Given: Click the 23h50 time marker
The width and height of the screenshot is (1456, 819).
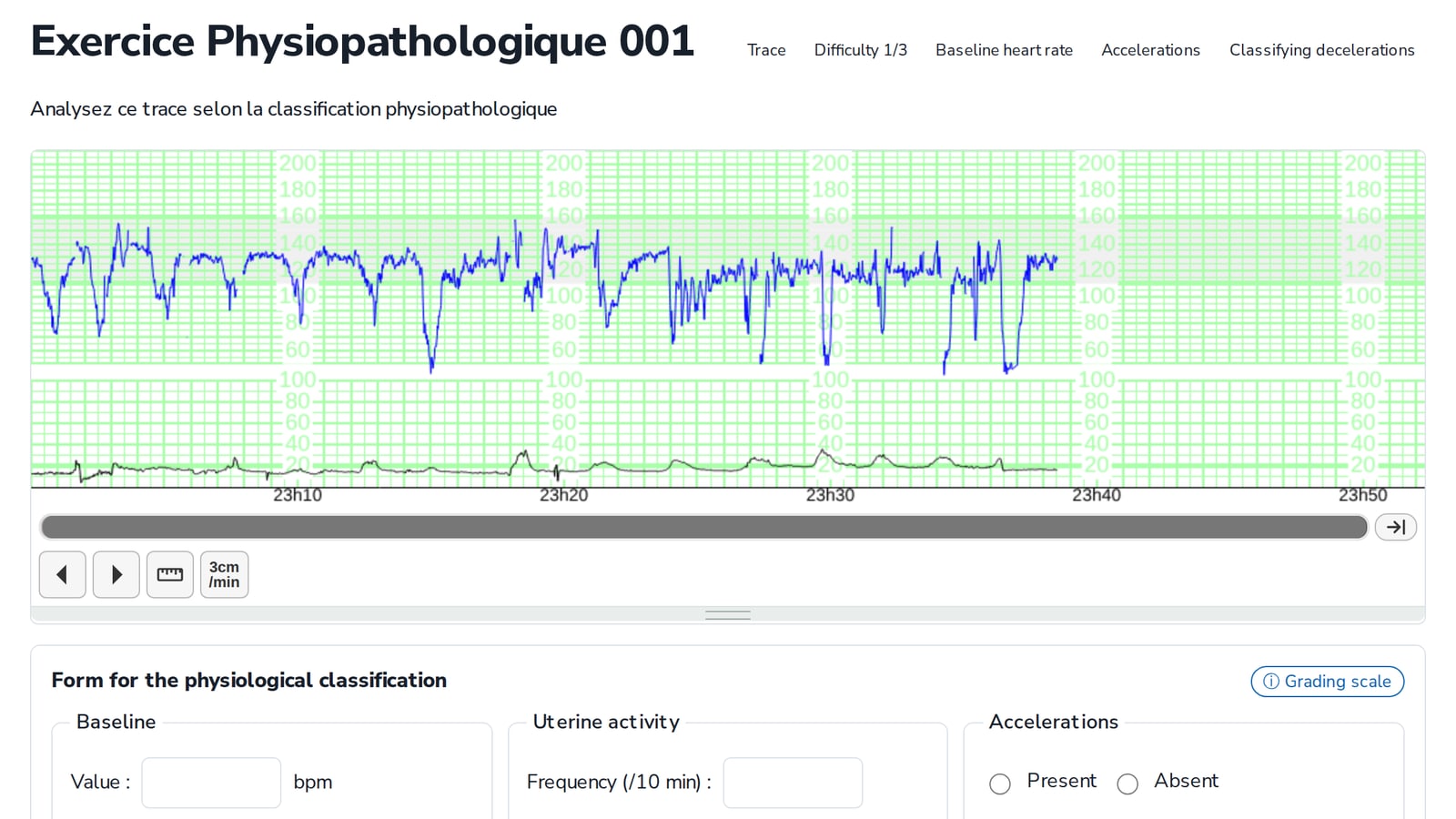Looking at the screenshot, I should coord(1362,495).
